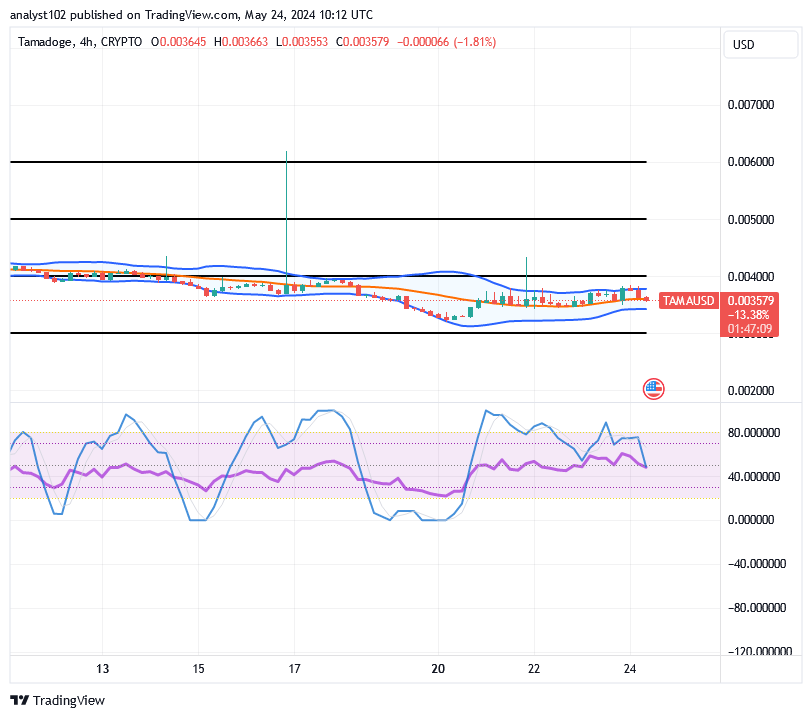Click the 0.007000 price axis label
This screenshot has width=812, height=718.
(x=750, y=105)
